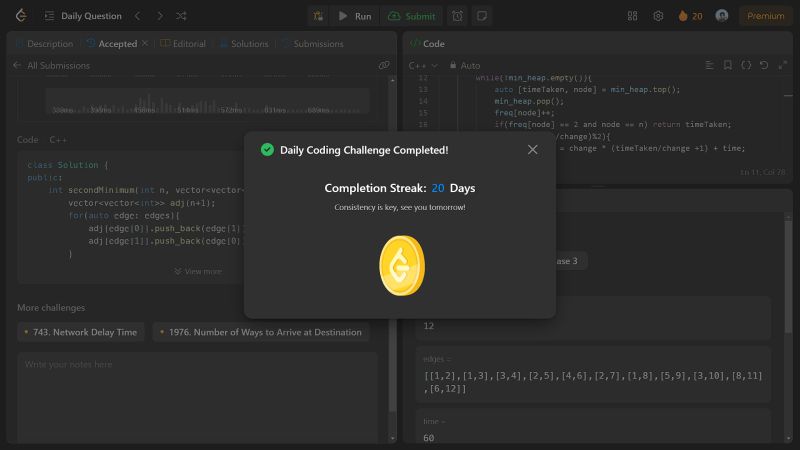
Task: Maximize the code editor with fullscreen icon
Action: pyautogui.click(x=783, y=65)
